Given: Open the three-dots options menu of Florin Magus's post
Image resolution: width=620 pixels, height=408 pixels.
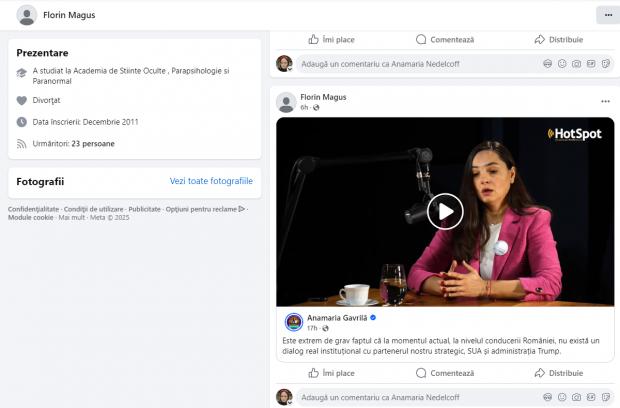Looking at the screenshot, I should pos(605,101).
